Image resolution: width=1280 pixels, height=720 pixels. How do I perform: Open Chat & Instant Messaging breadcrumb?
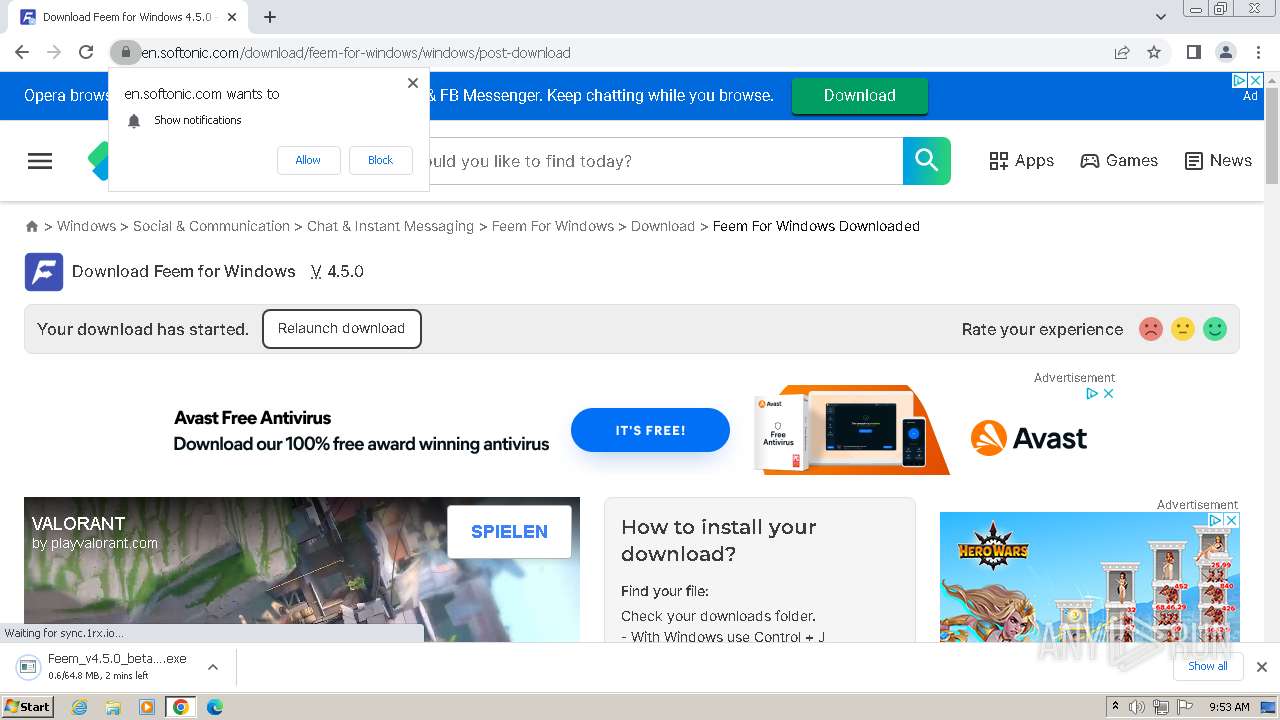(x=390, y=226)
